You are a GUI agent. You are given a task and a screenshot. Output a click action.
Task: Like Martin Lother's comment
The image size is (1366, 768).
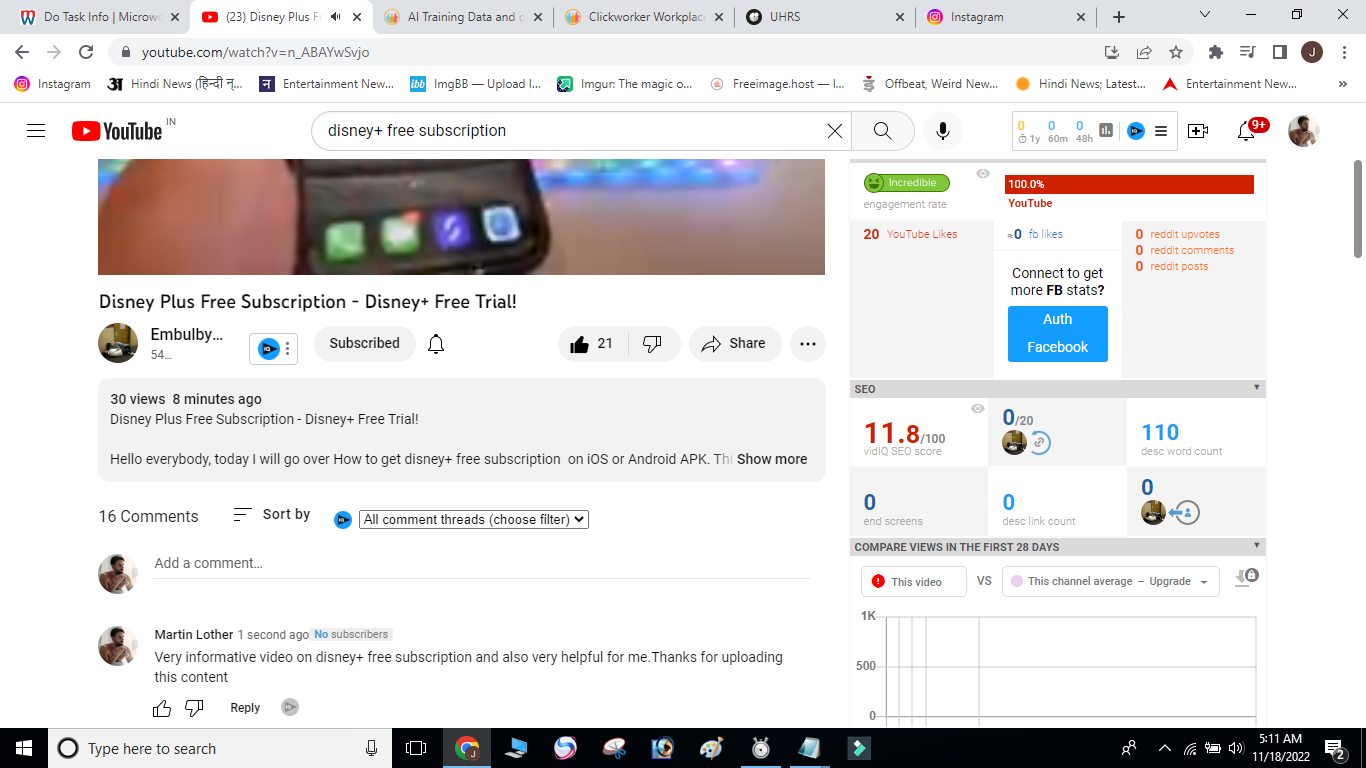coord(162,709)
